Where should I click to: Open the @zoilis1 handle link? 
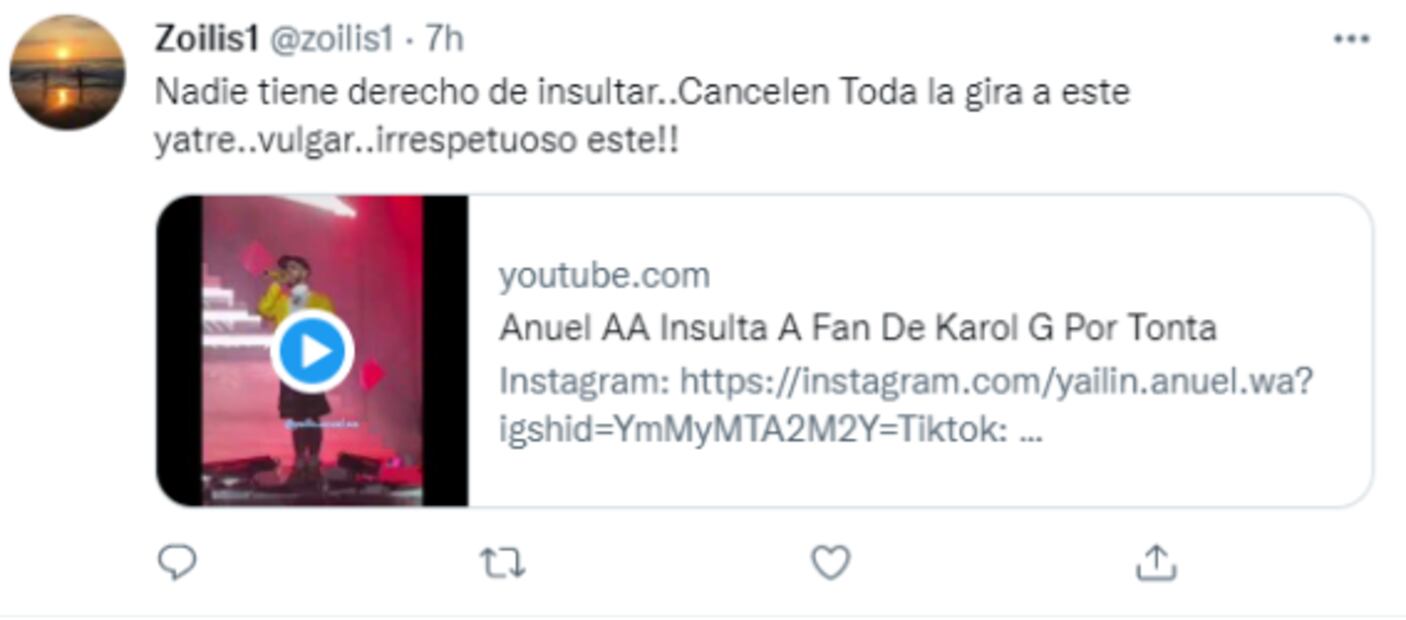tap(332, 40)
